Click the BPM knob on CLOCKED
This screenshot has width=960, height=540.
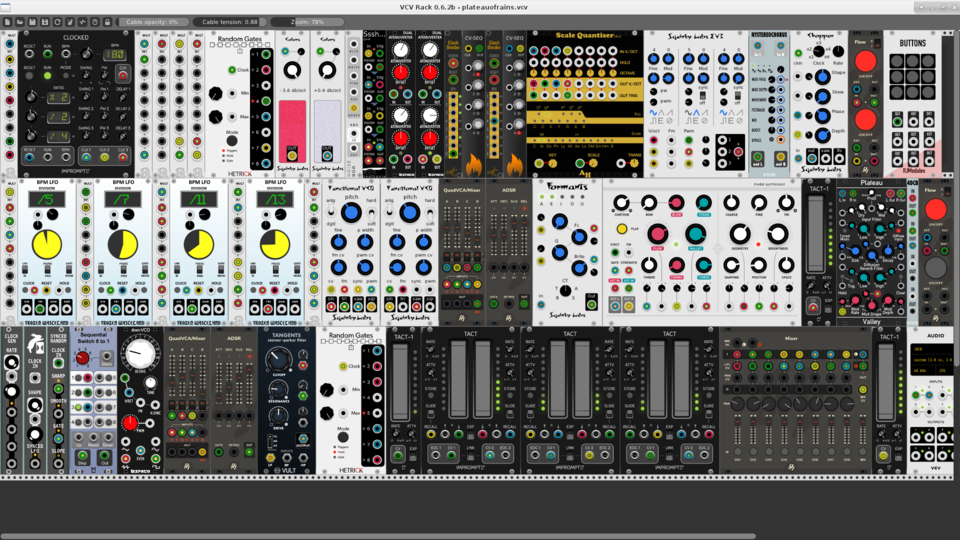pyautogui.click(x=87, y=54)
